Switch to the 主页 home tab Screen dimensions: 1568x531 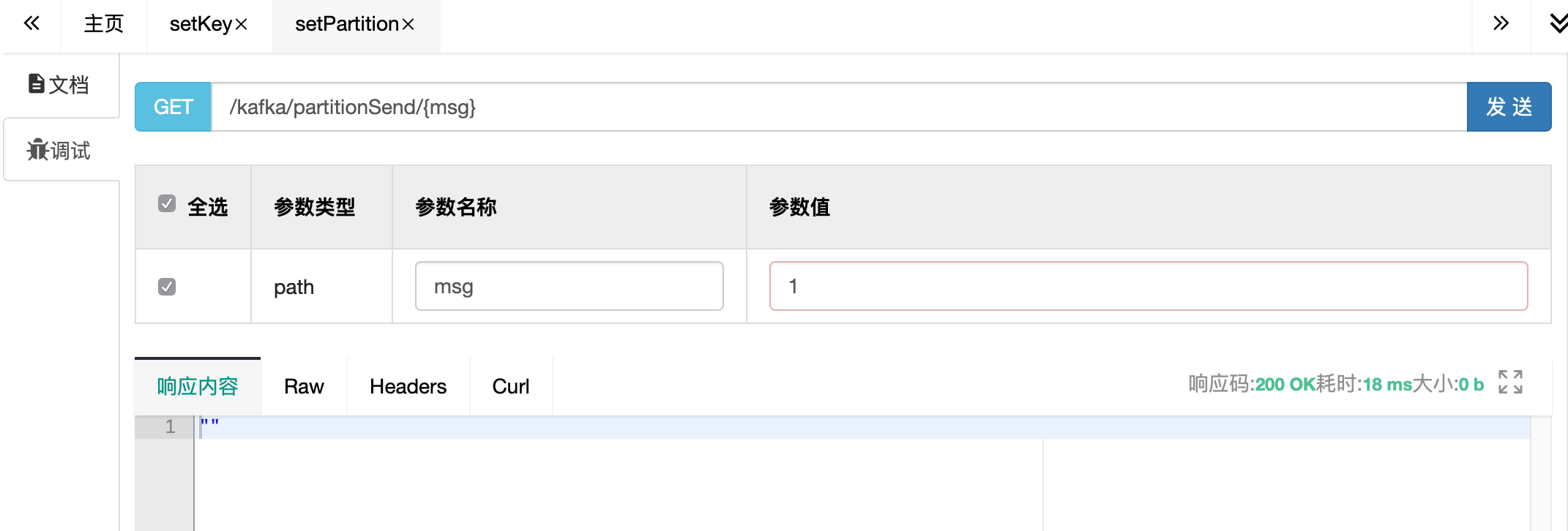coord(103,24)
